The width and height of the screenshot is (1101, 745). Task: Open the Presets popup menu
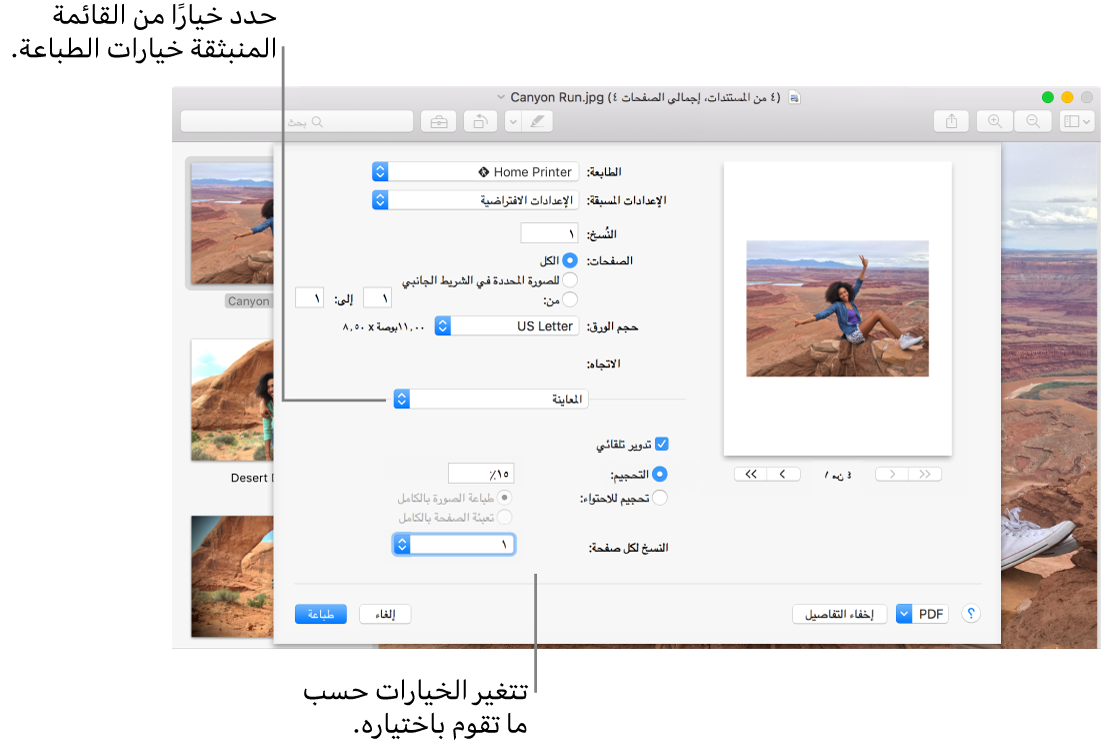(x=475, y=200)
